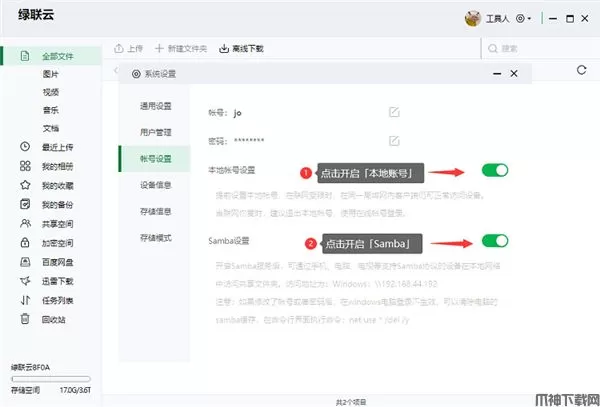
Task: Open the settings gear dropdown near 工具人
Action: coord(523,18)
